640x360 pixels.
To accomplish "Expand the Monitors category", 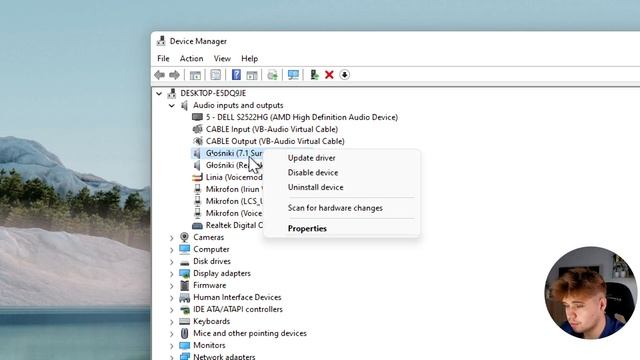I will (x=172, y=346).
